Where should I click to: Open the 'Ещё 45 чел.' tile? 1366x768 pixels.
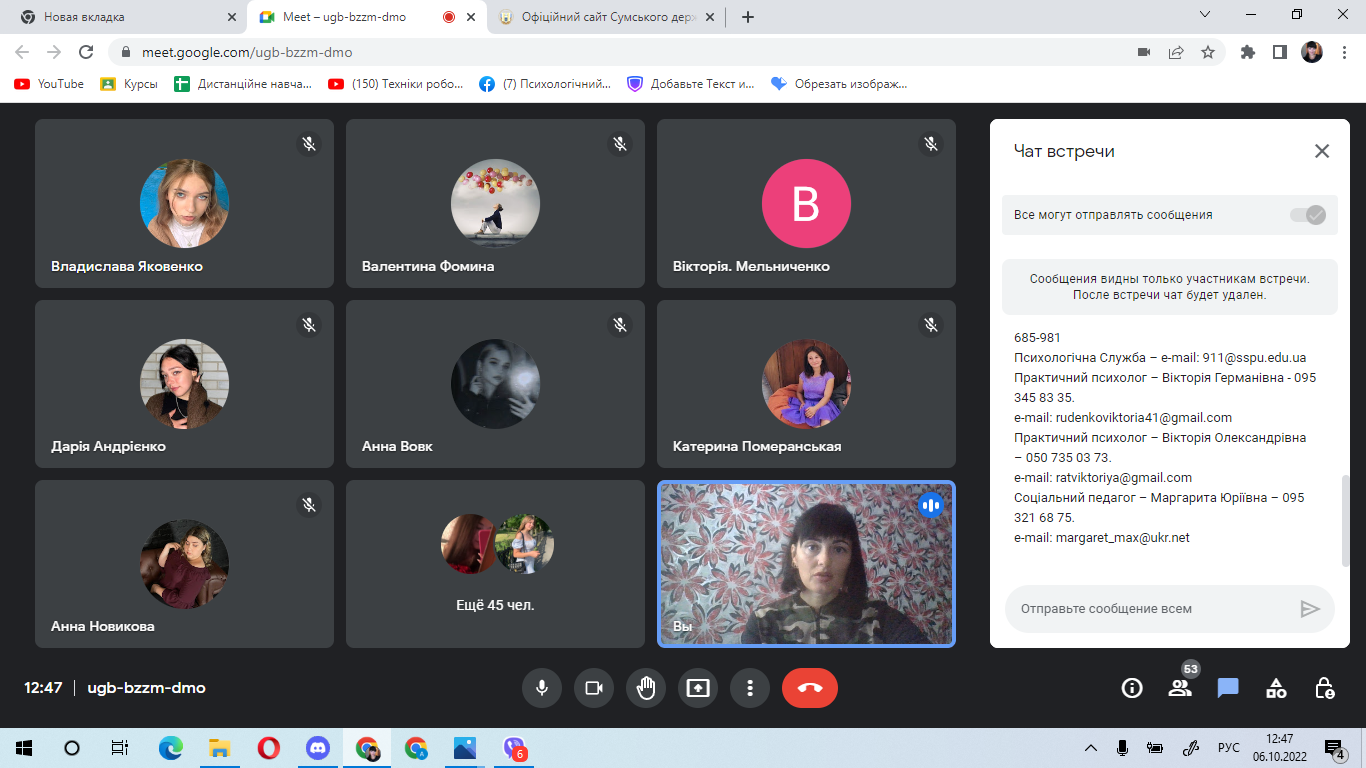click(495, 564)
